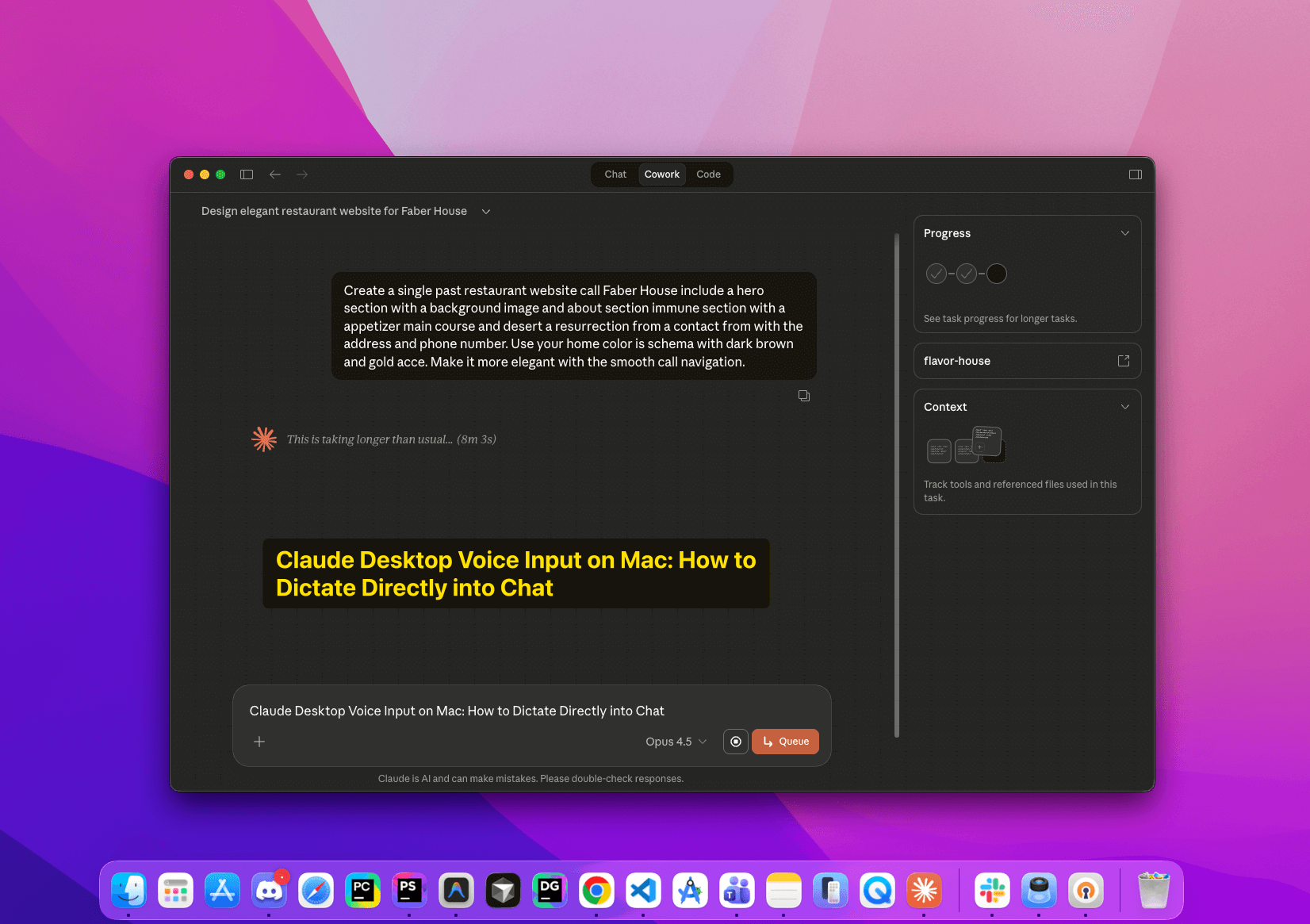Screen dimensions: 1310x924
Task: Open the Opus 4.5 model selector
Action: pyautogui.click(x=675, y=742)
